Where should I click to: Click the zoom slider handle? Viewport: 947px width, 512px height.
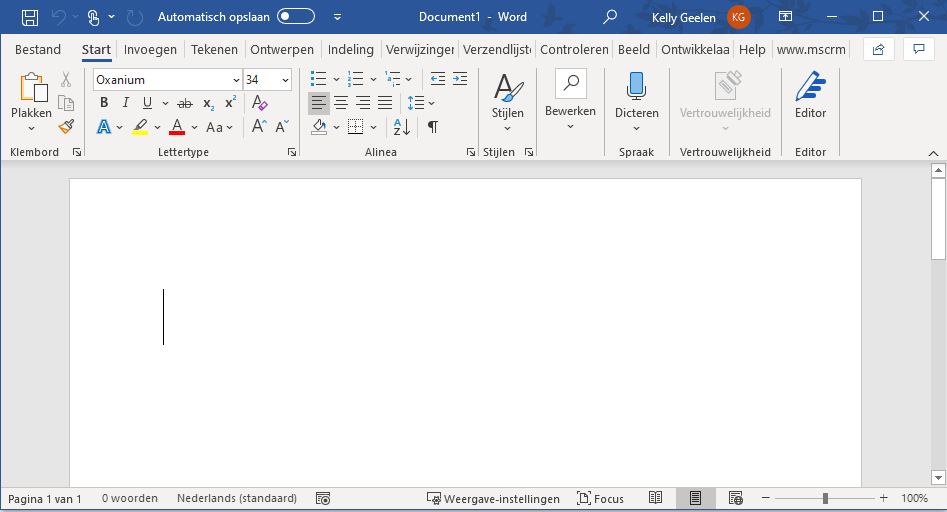[825, 498]
